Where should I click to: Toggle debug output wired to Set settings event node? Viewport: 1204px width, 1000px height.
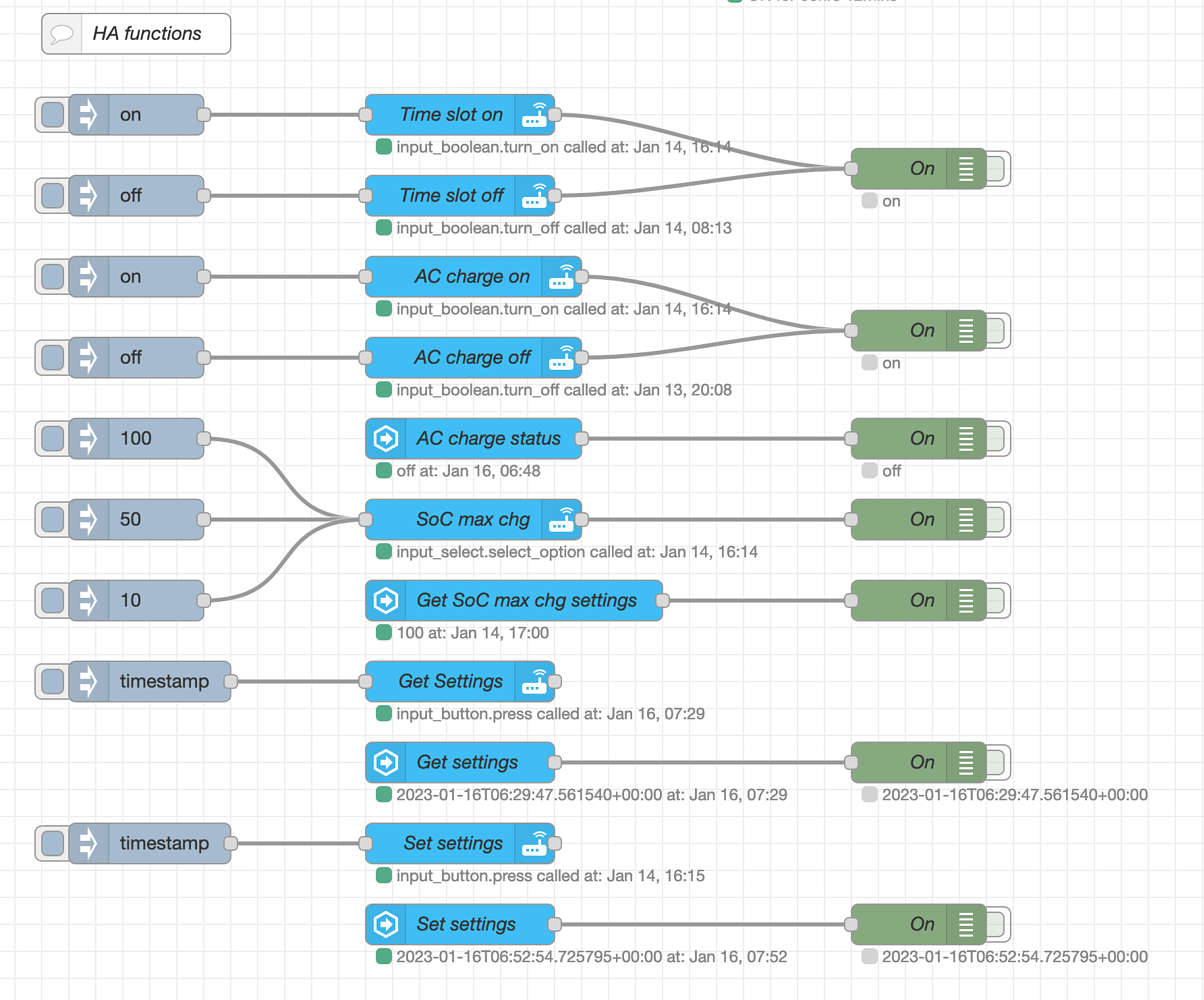[997, 924]
